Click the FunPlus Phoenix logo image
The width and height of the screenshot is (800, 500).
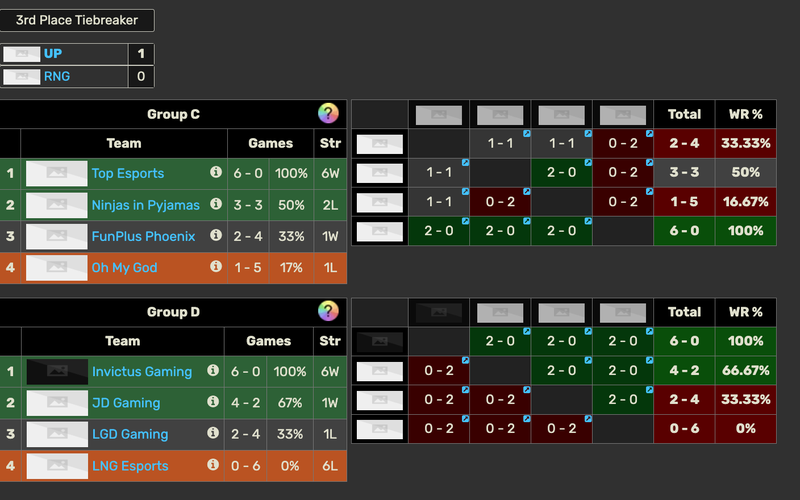pyautogui.click(x=57, y=236)
